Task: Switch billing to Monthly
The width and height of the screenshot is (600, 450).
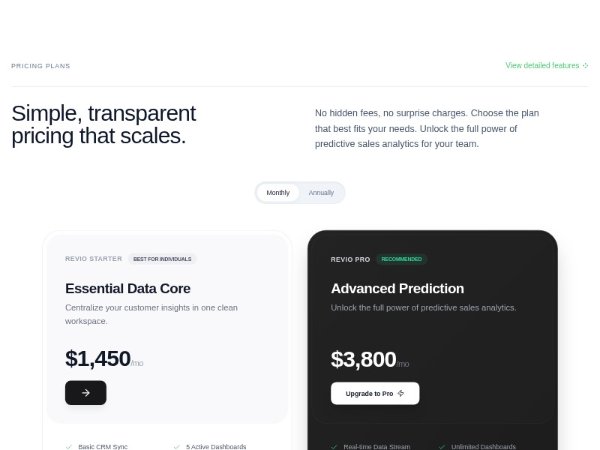Action: [278, 192]
